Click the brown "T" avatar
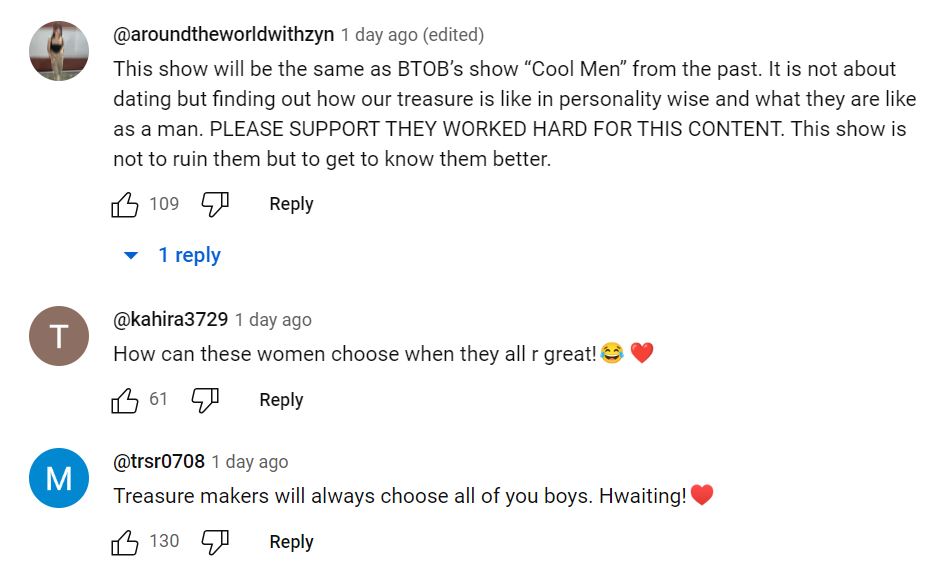 tap(59, 336)
